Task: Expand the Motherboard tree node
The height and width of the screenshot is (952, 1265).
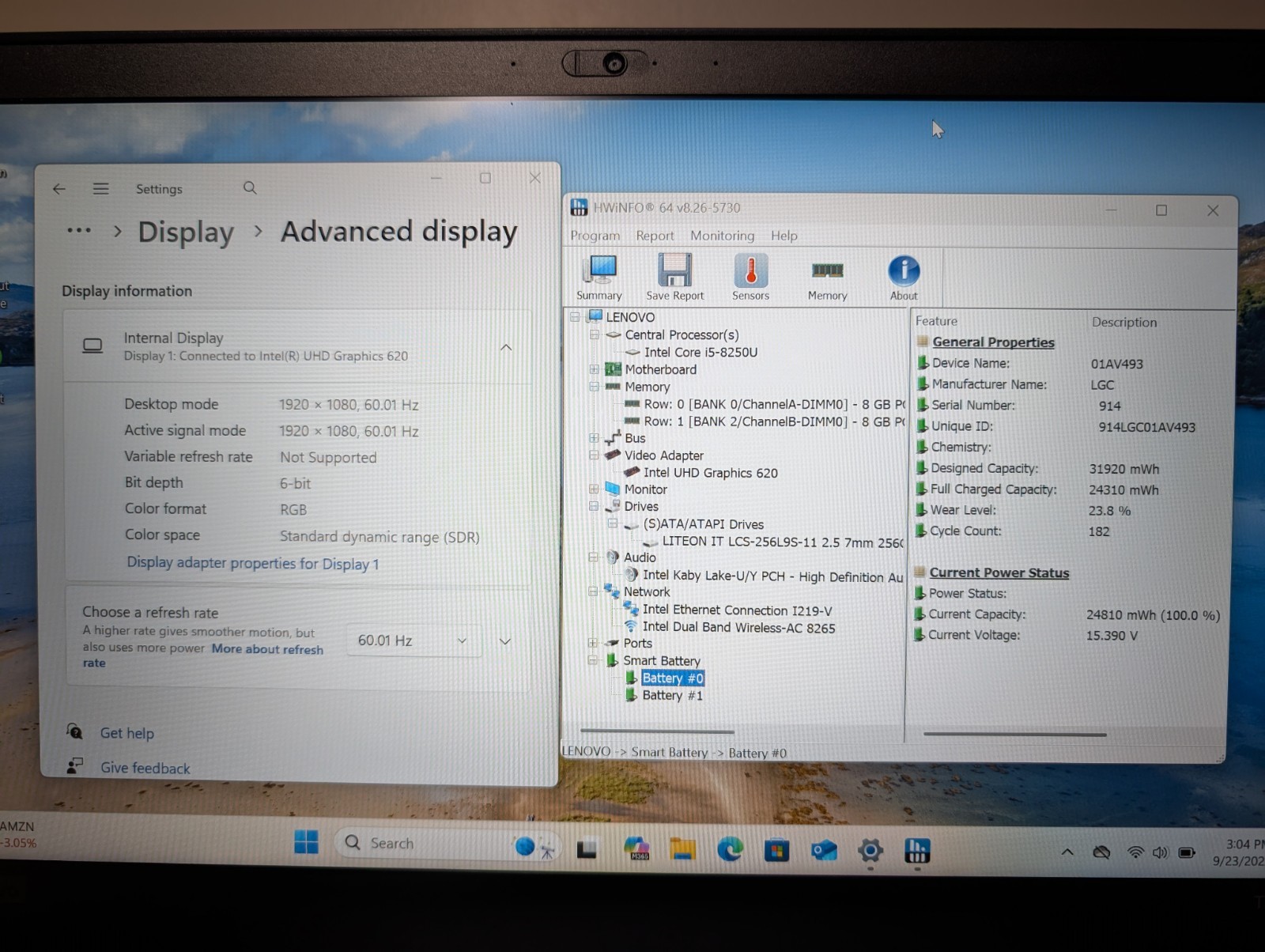Action: pyautogui.click(x=595, y=369)
